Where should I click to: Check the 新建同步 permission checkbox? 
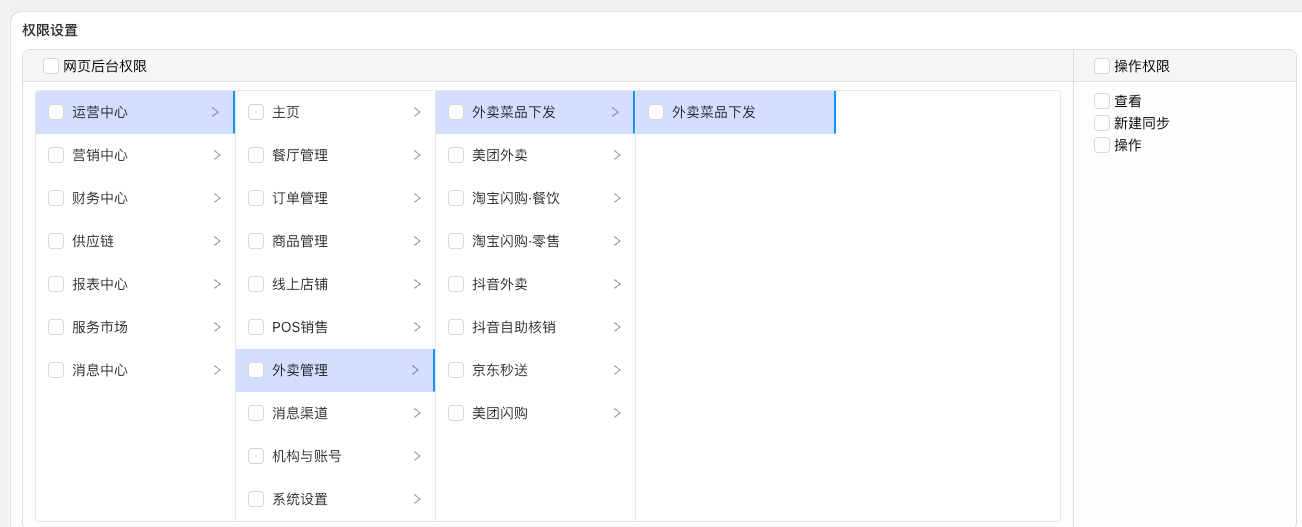[x=1102, y=123]
